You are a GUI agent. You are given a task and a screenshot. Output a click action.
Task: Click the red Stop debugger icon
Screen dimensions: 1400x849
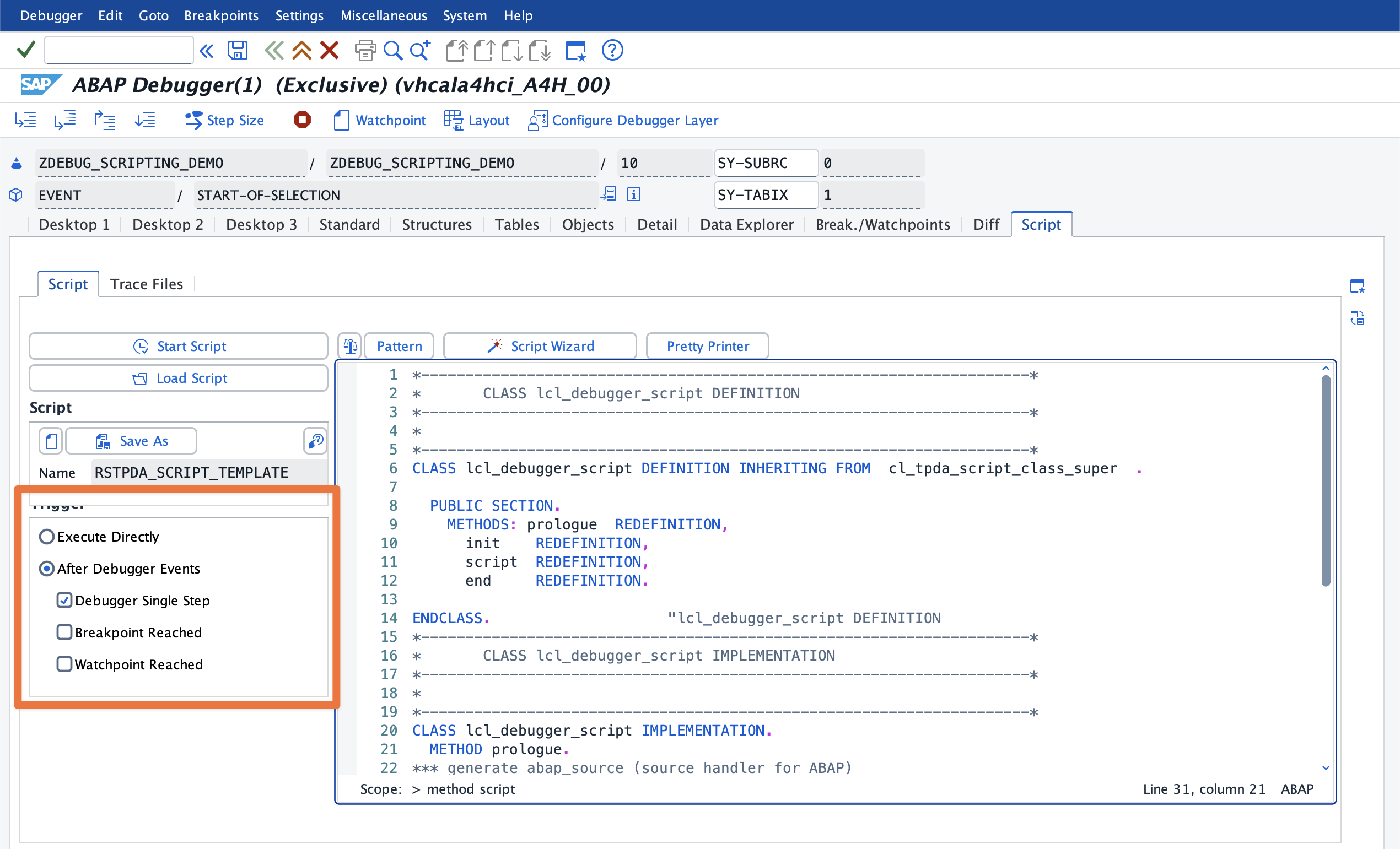302,120
